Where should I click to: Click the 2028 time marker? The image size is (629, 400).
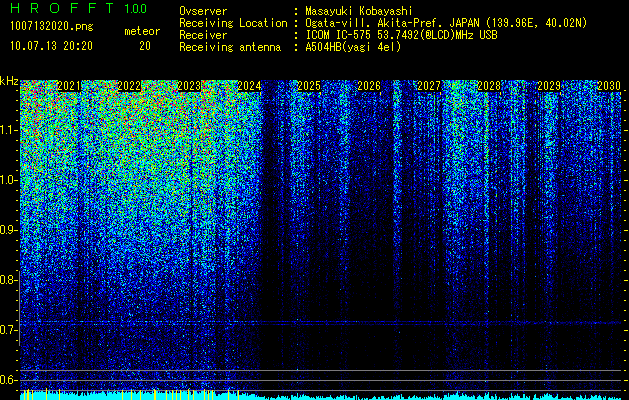489,86
